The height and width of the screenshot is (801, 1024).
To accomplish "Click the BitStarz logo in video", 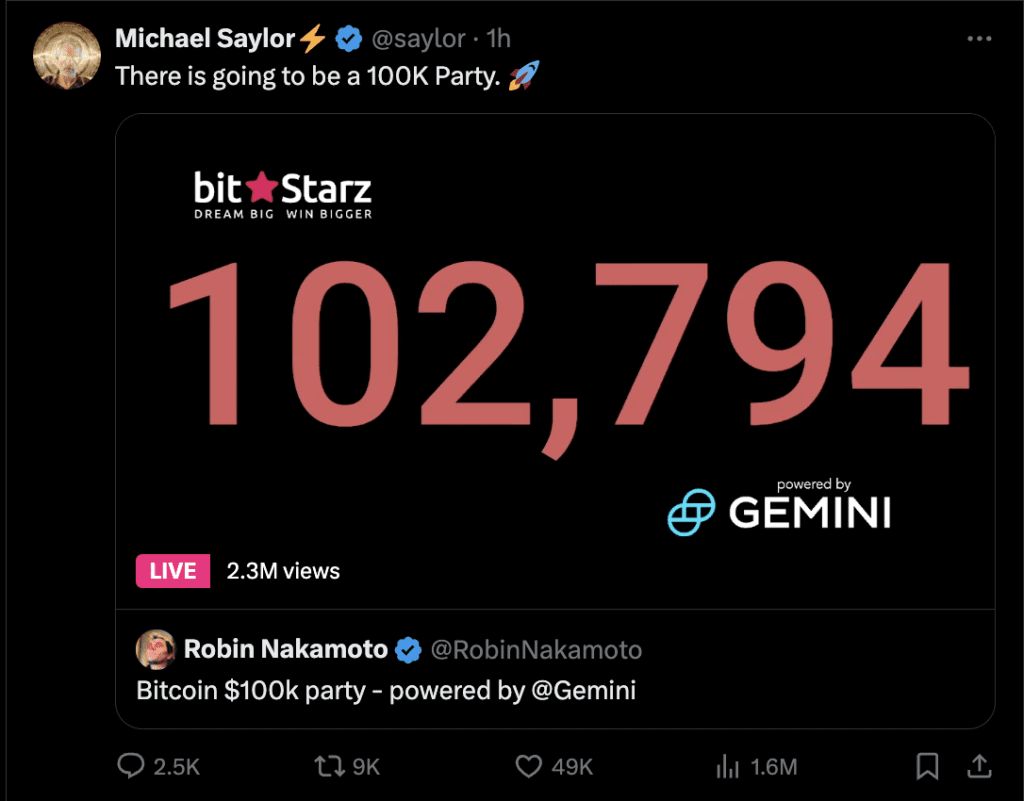I will 282,195.
